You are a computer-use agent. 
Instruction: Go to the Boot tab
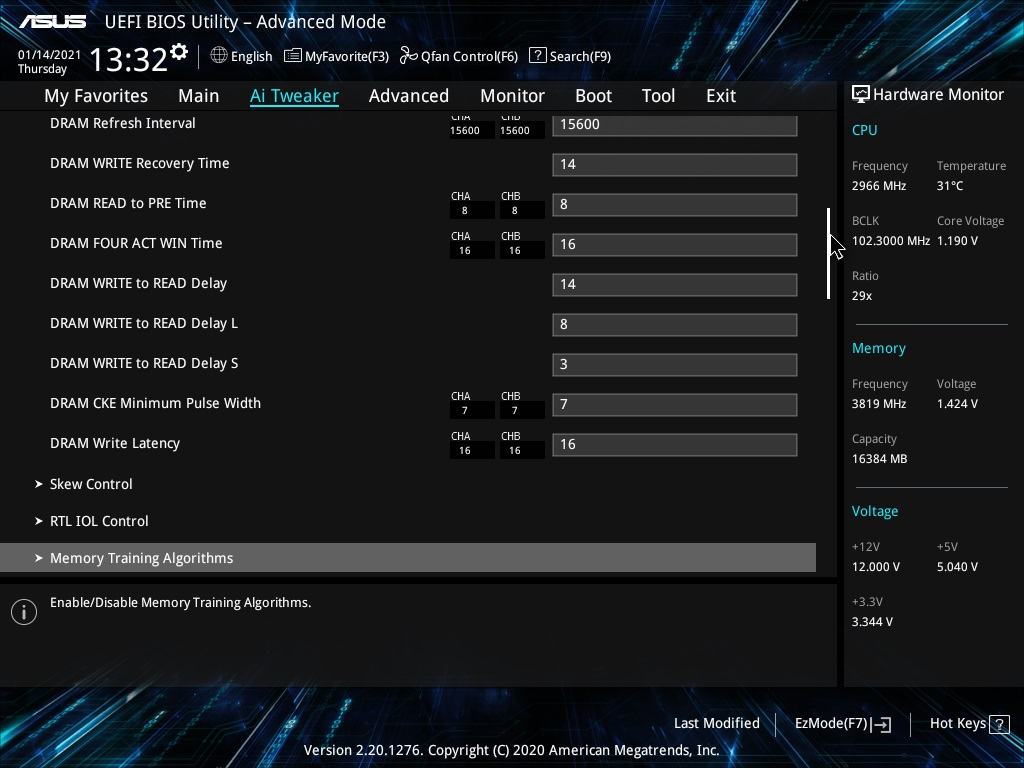[594, 96]
